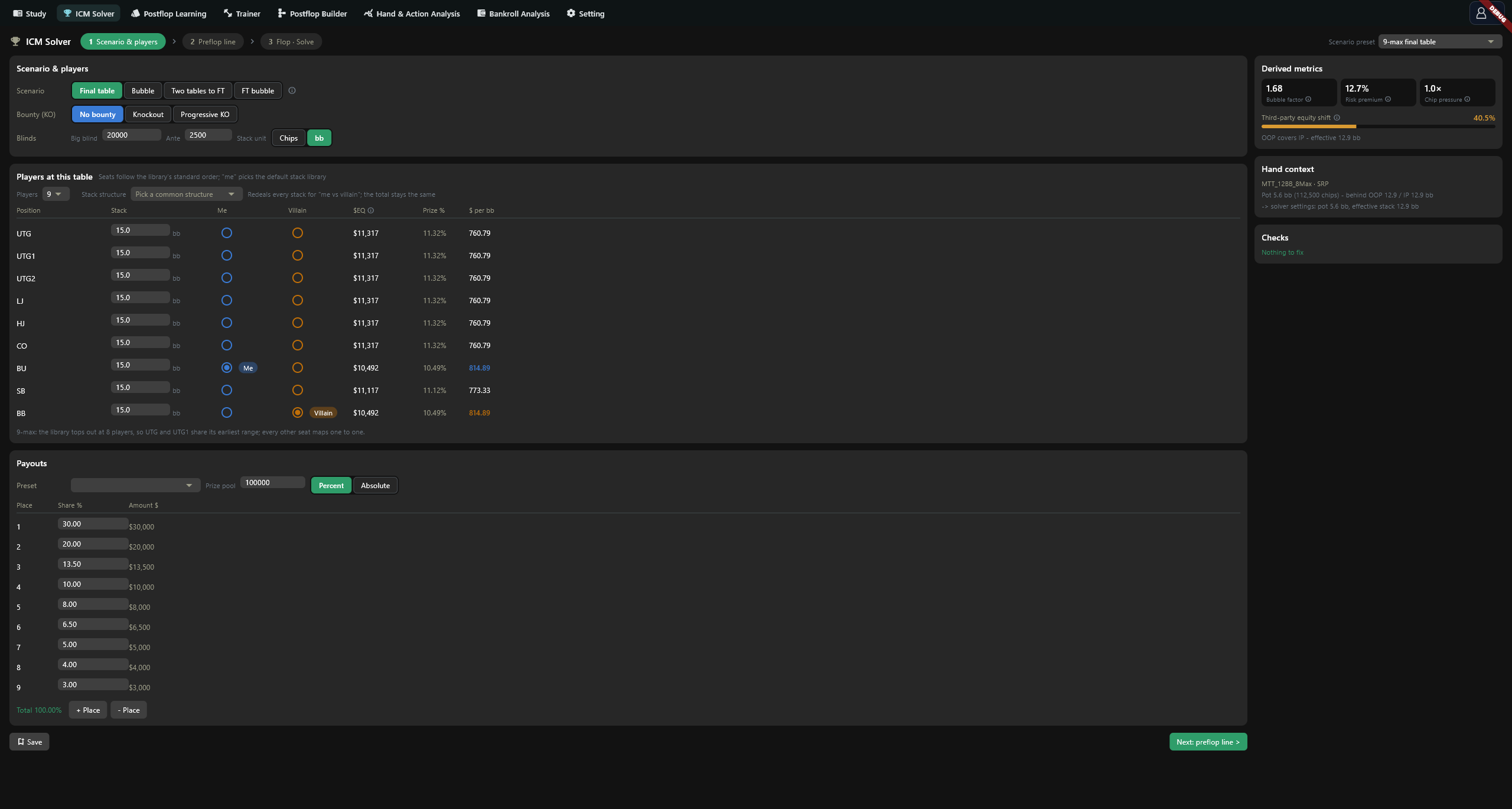The image size is (1512, 809).
Task: Open the Scenario preset dropdown
Action: pyautogui.click(x=1440, y=41)
